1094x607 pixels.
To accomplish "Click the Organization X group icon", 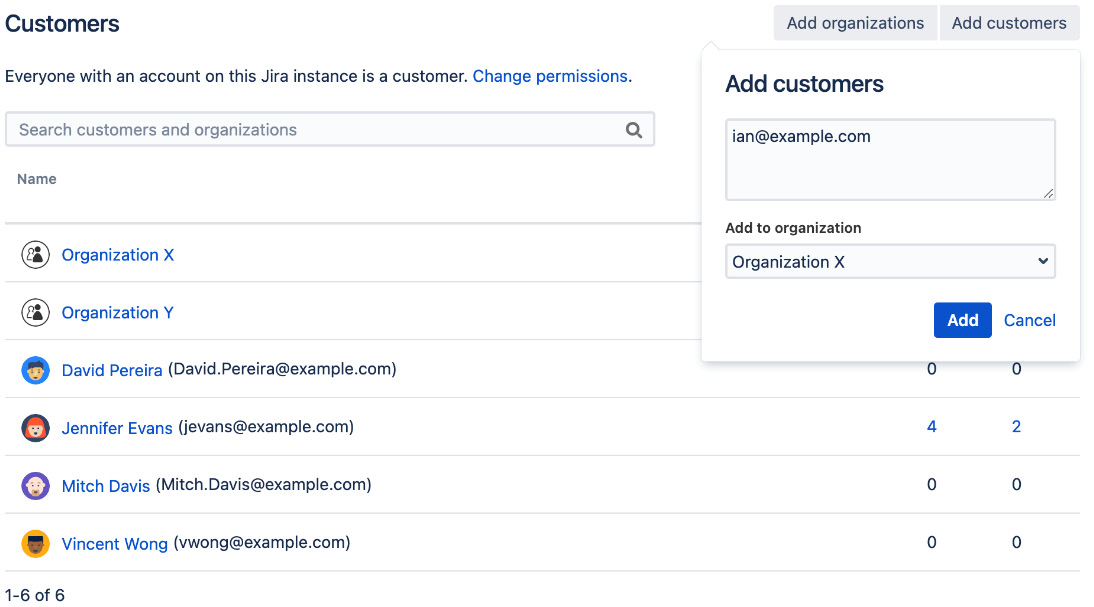I will [x=35, y=254].
